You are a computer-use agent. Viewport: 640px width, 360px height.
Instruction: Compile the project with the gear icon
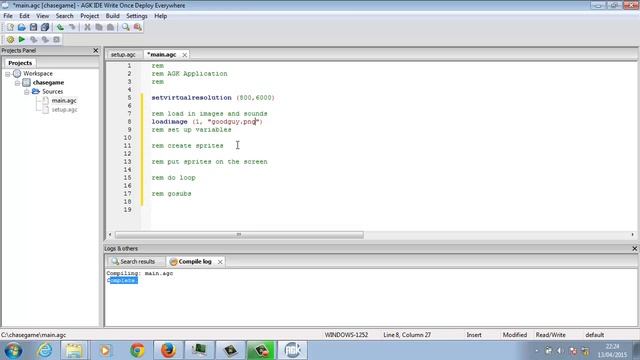click(10, 40)
